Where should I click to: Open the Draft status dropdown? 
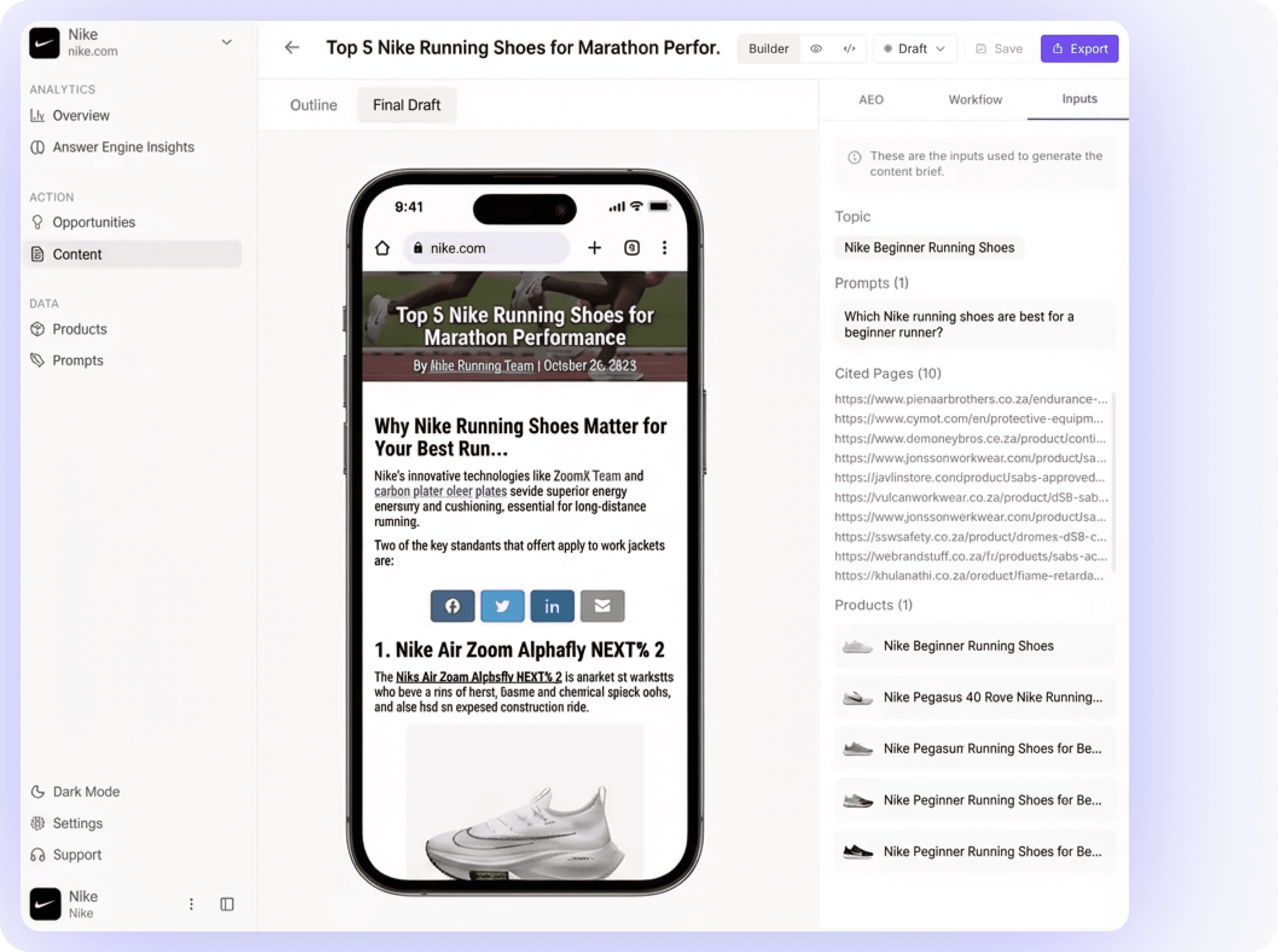(x=915, y=48)
